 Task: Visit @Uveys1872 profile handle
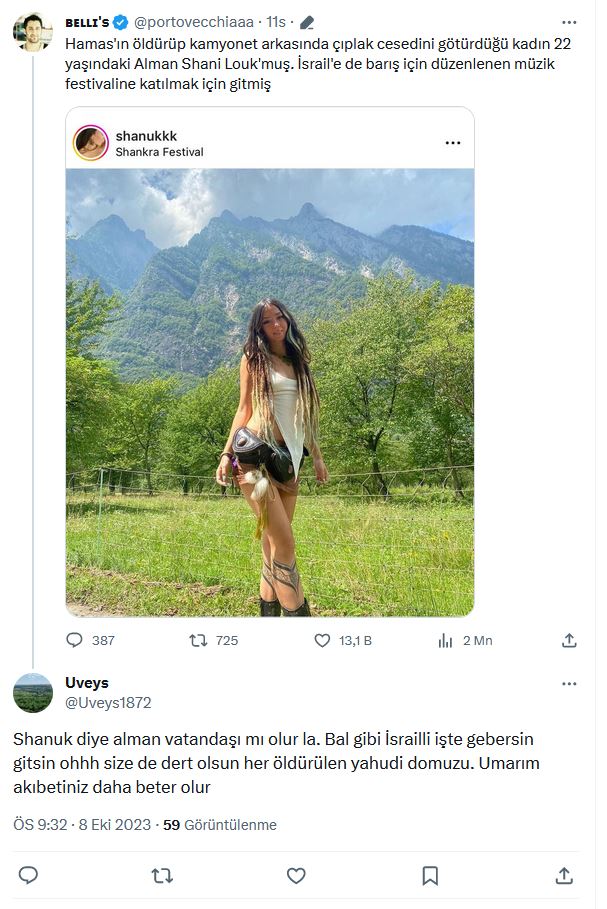pos(108,703)
